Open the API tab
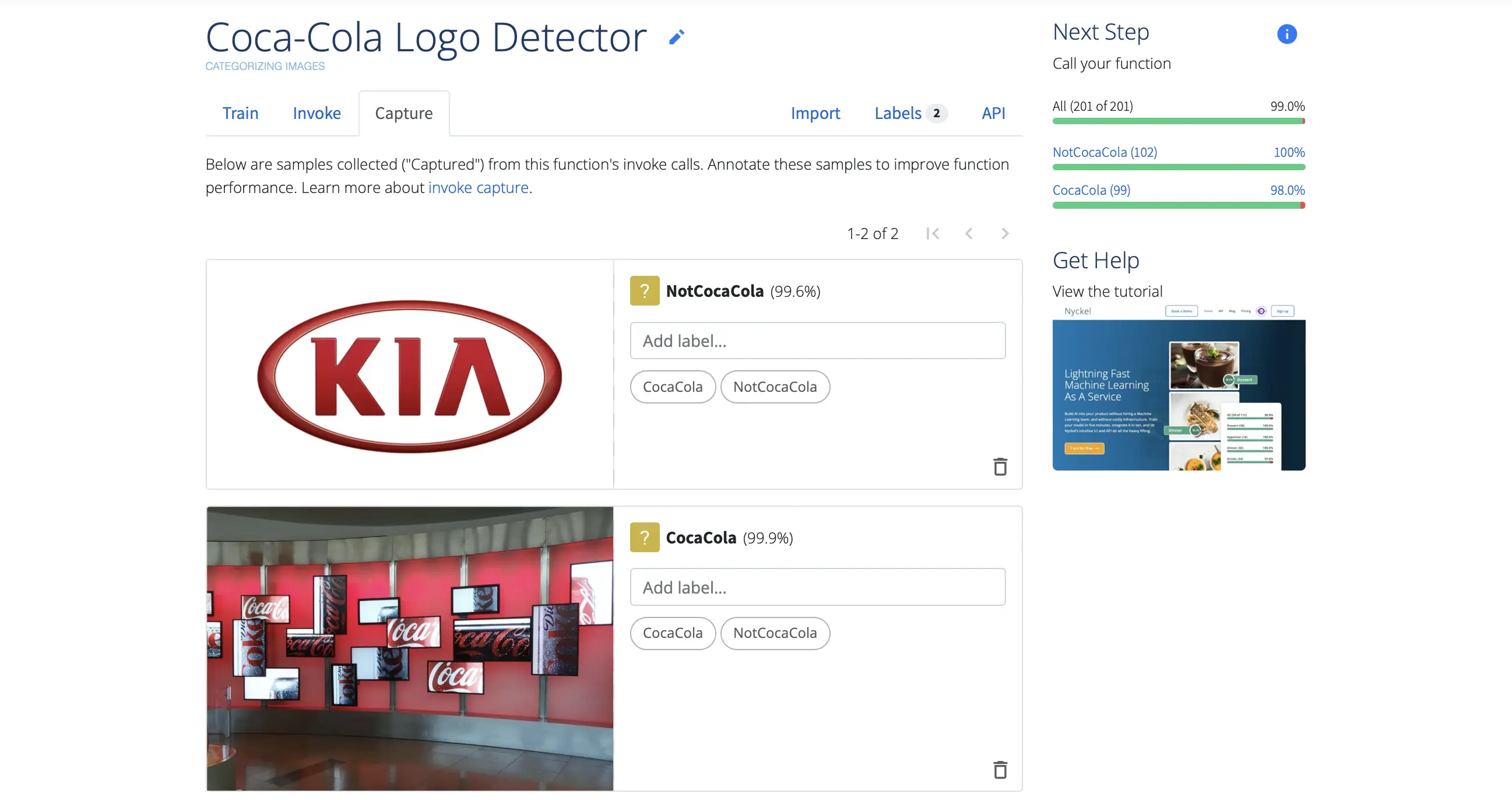Viewport: 1512px width, 800px height. click(993, 113)
